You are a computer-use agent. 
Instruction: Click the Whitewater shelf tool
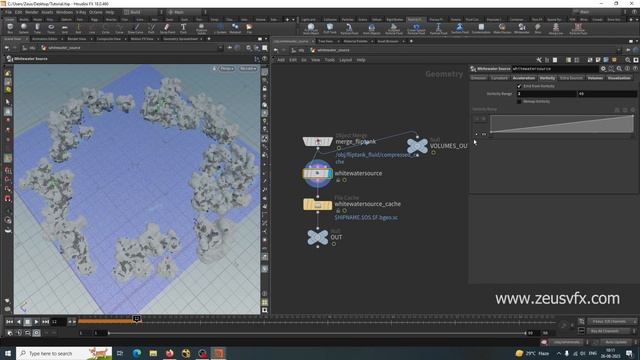pos(522,28)
